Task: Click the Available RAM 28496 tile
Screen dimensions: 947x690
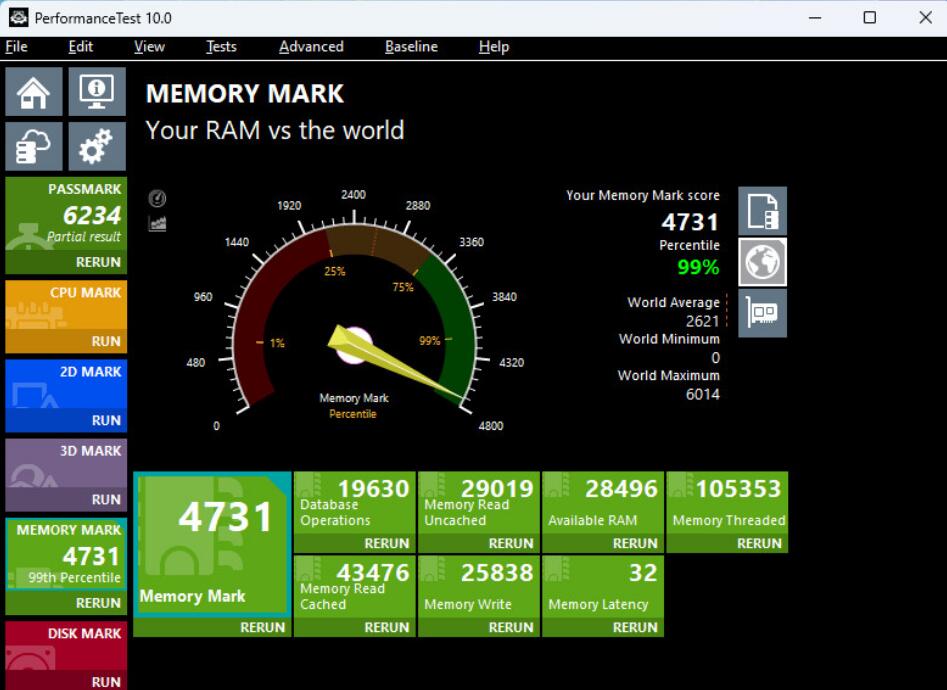Action: pos(603,503)
